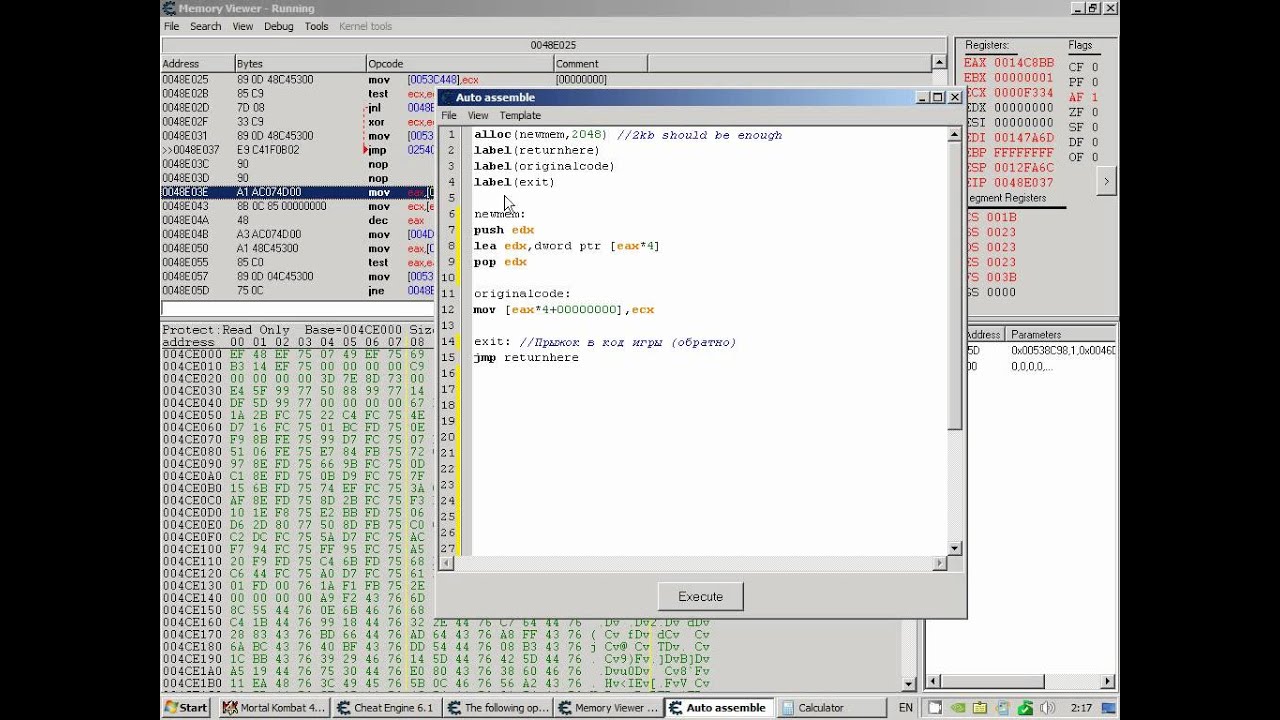The height and width of the screenshot is (720, 1280).
Task: Click the AF 1 flag
Action: pyautogui.click(x=1083, y=97)
